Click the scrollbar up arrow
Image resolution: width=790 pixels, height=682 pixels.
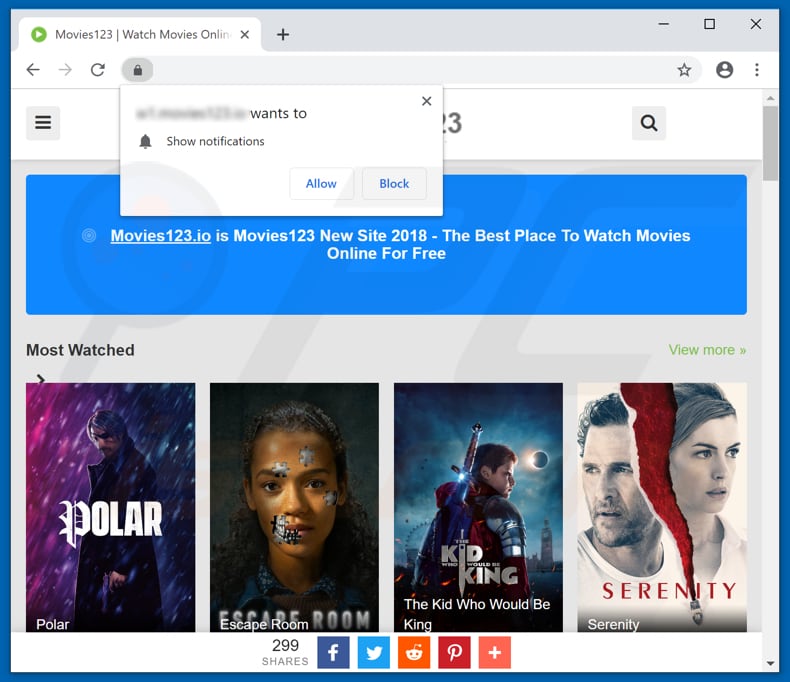tap(770, 98)
